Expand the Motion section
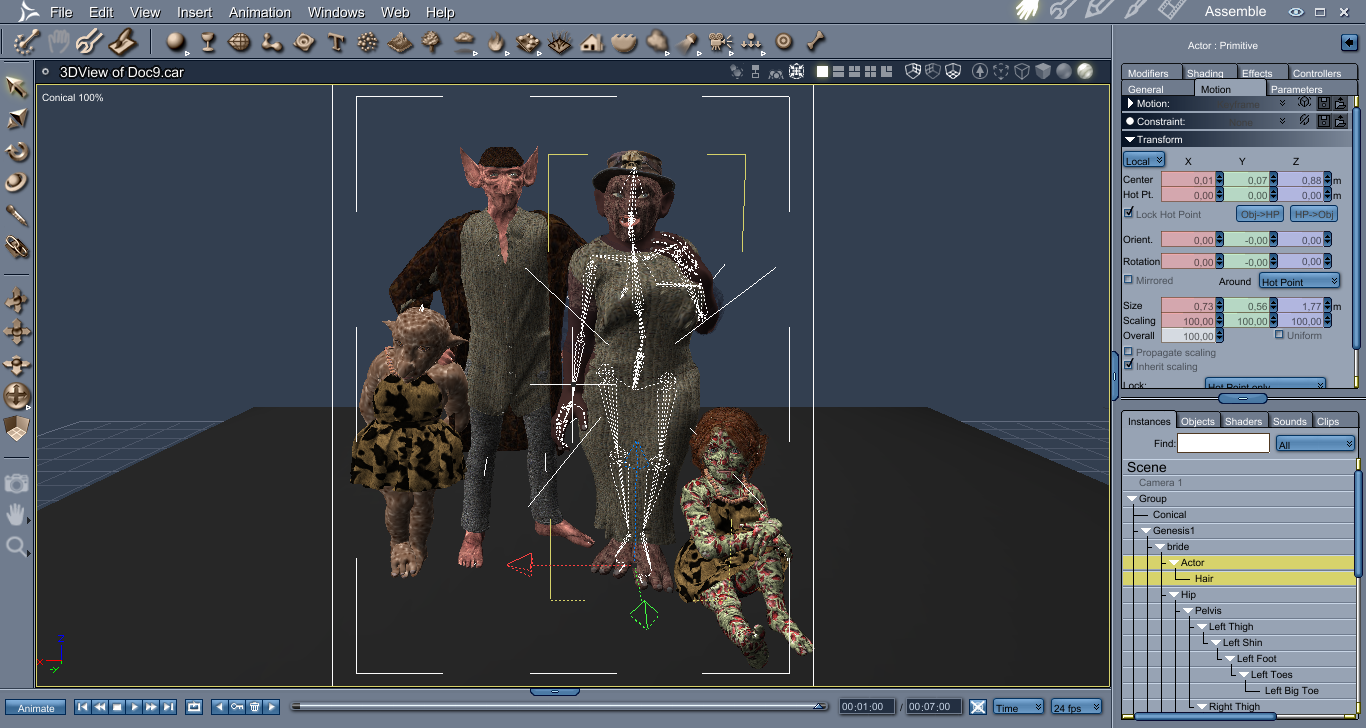1366x728 pixels. click(x=1130, y=103)
